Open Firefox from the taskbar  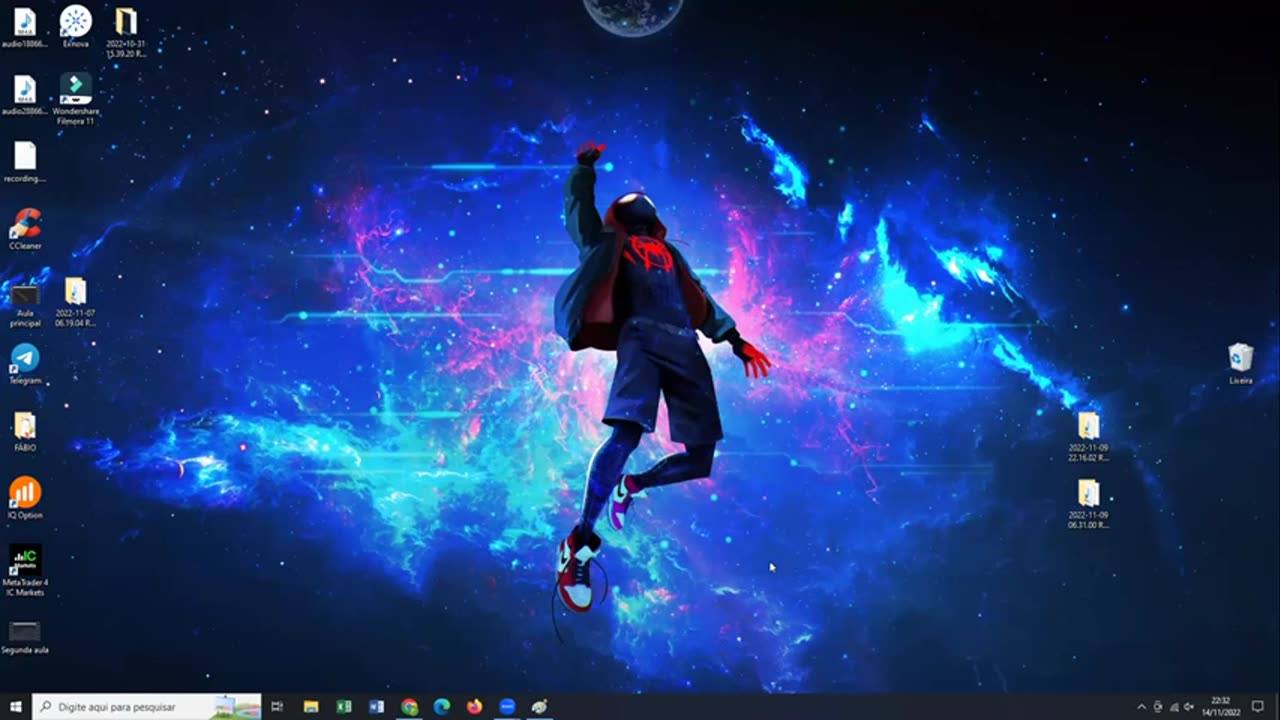[x=474, y=707]
